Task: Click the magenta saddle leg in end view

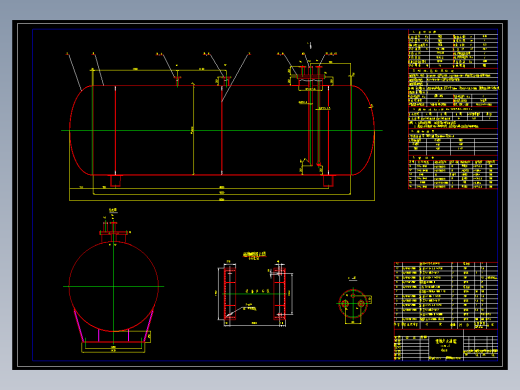Action: 79,326
